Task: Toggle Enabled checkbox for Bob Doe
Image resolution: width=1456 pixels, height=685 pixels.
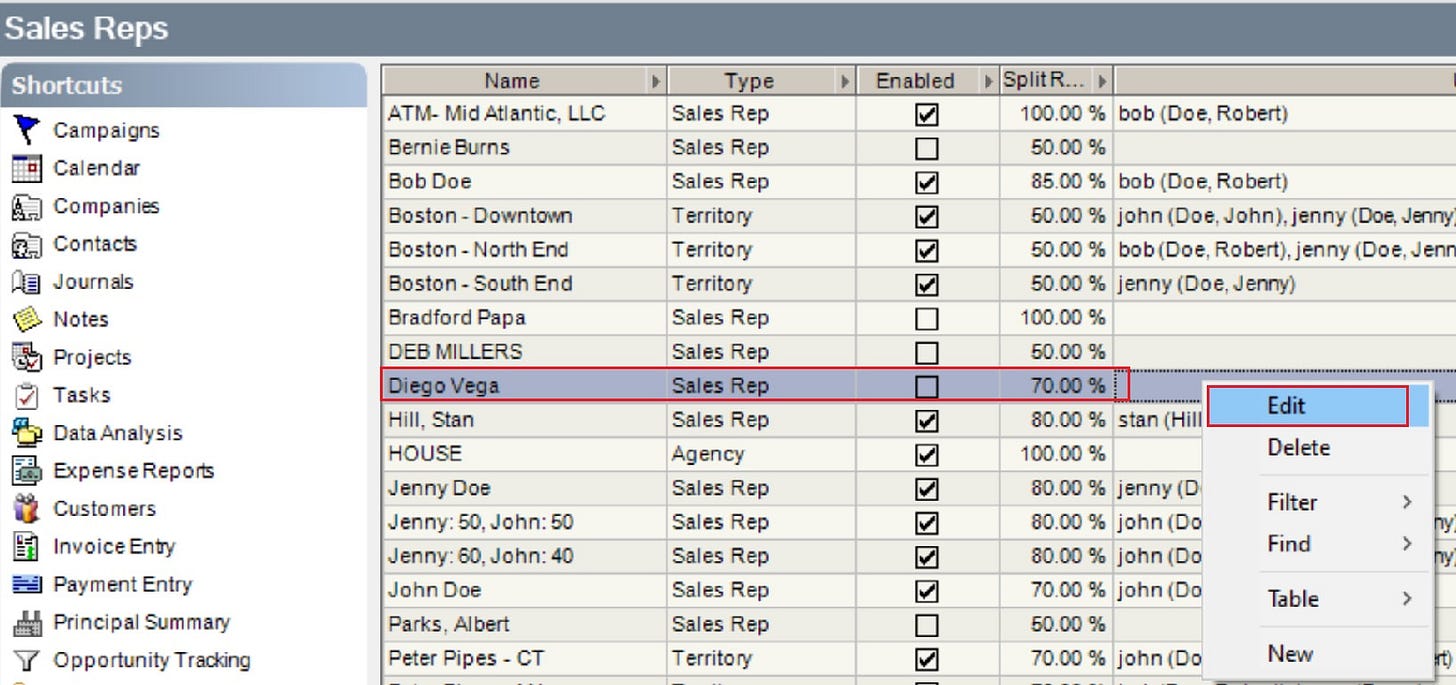Action: click(927, 182)
